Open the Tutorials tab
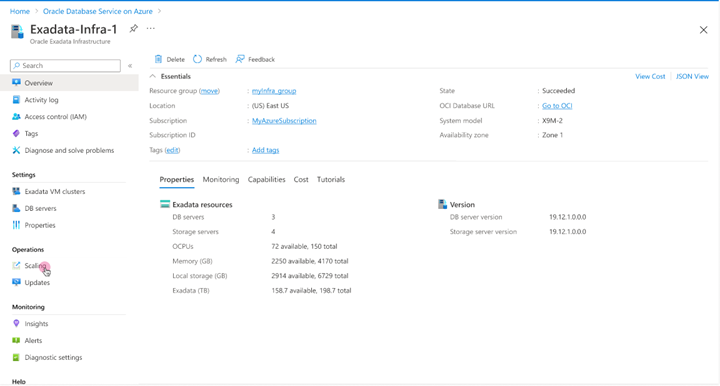This screenshot has height=386, width=720. [x=331, y=179]
